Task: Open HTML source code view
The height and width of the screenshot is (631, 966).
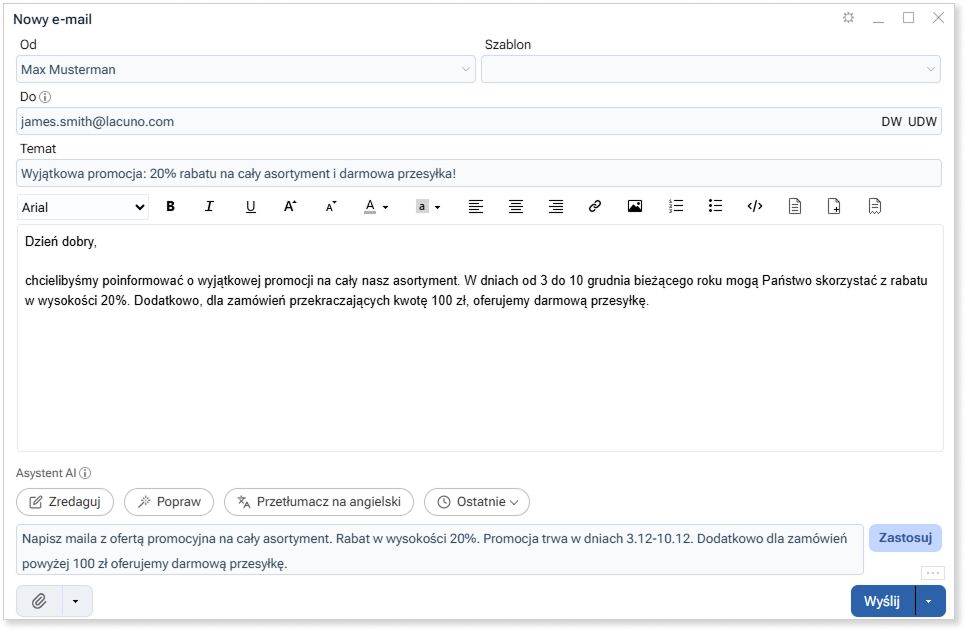Action: point(755,207)
